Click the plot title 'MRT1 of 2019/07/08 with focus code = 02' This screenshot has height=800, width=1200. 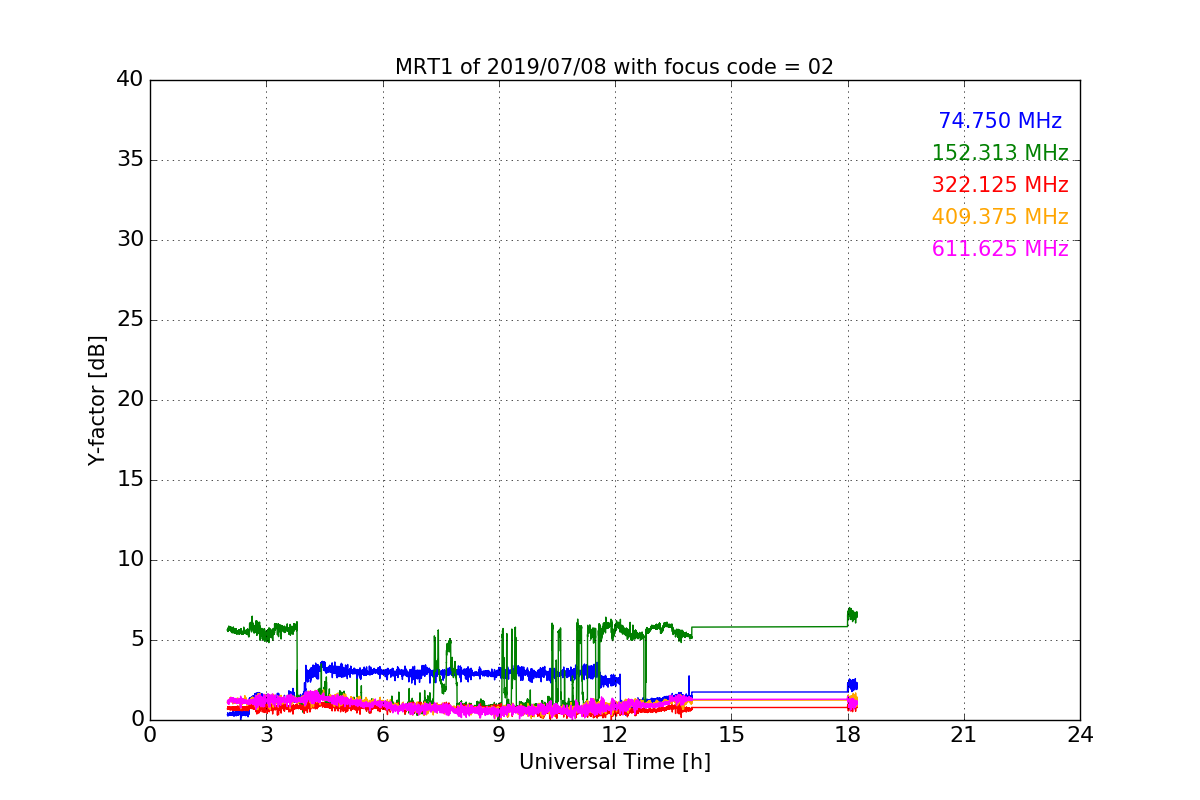[614, 67]
